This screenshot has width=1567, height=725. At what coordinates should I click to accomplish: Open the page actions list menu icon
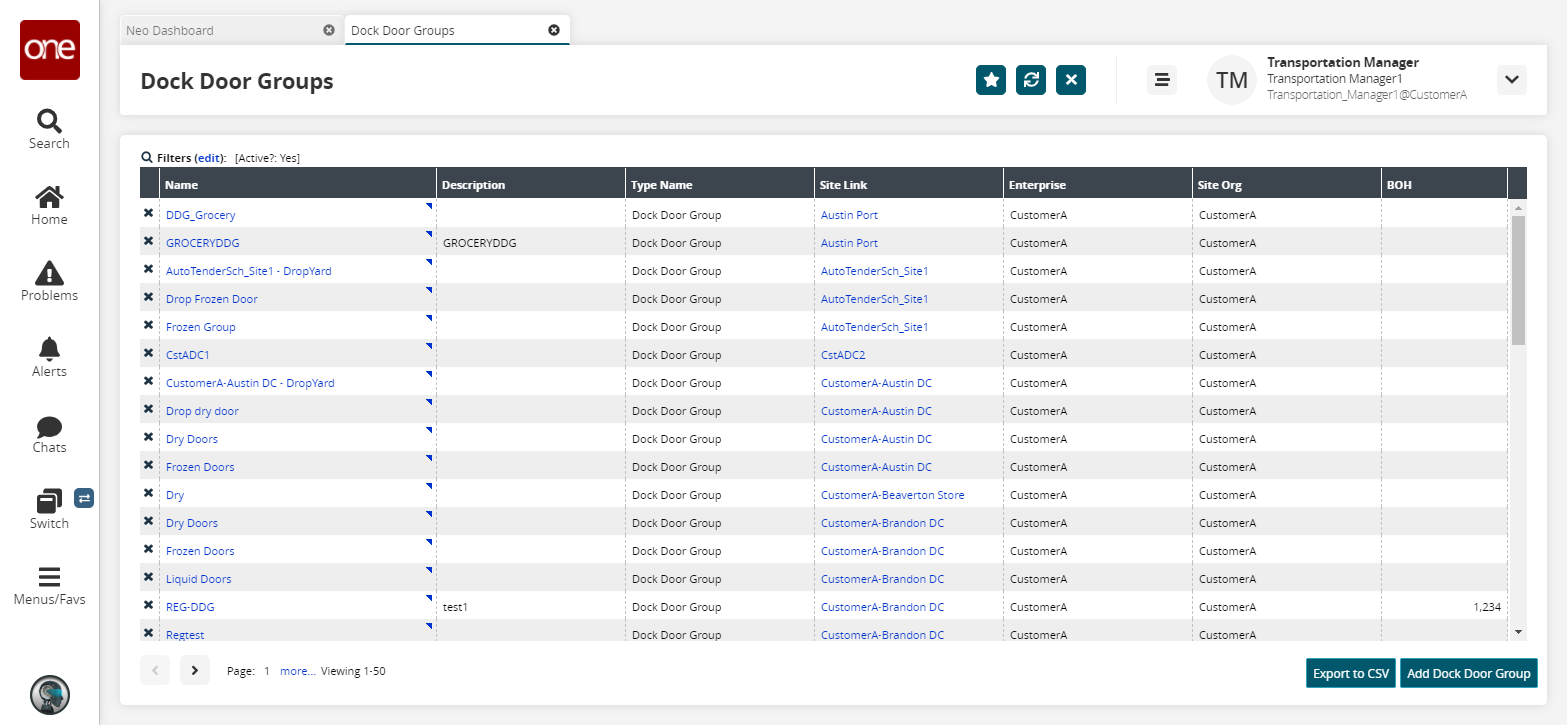click(1161, 80)
